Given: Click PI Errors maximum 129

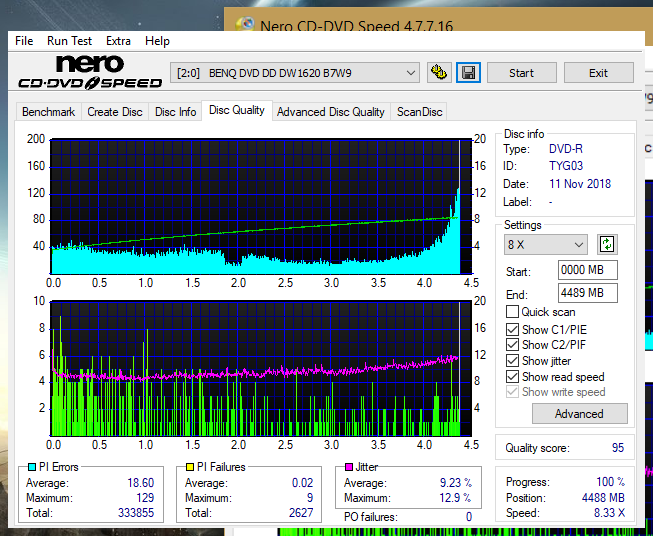Looking at the screenshot, I should click(145, 498).
